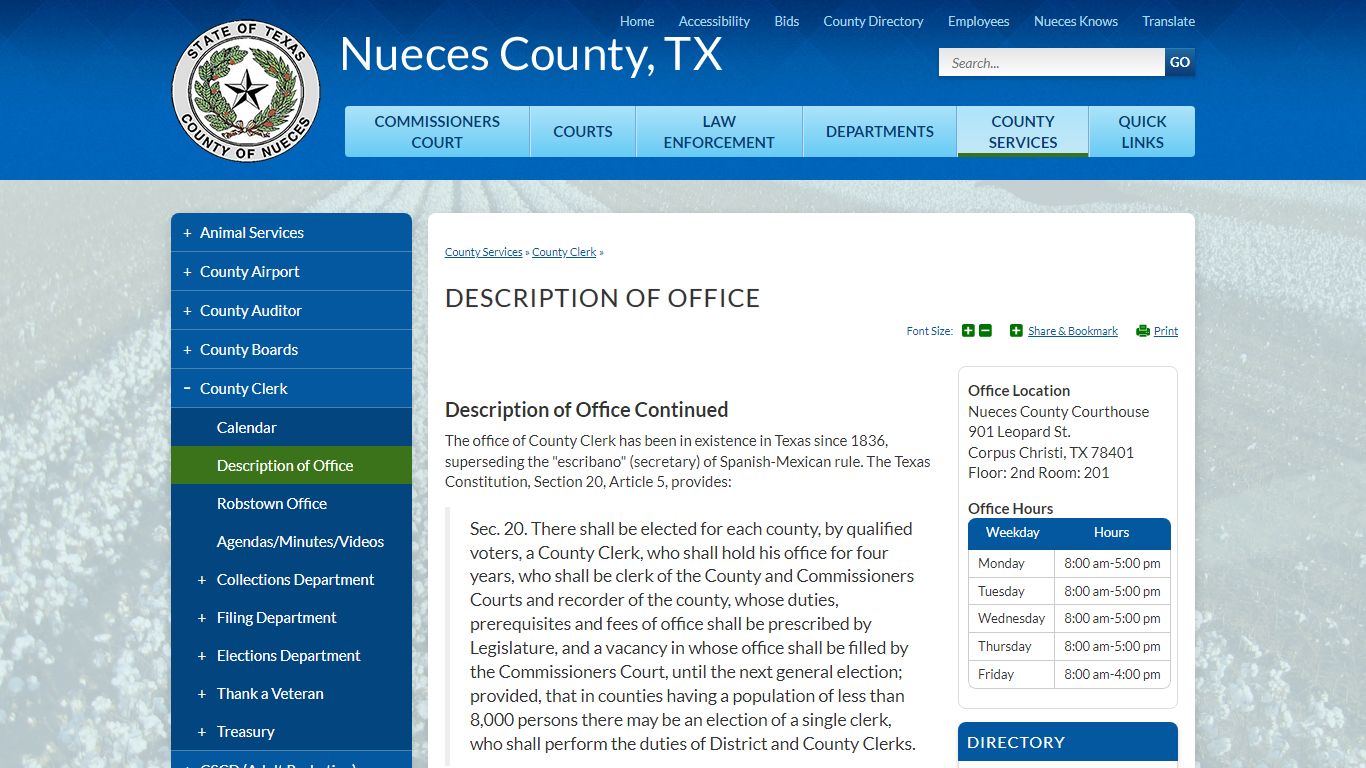This screenshot has width=1366, height=768.
Task: Click the printer icon
Action: coord(1142,331)
